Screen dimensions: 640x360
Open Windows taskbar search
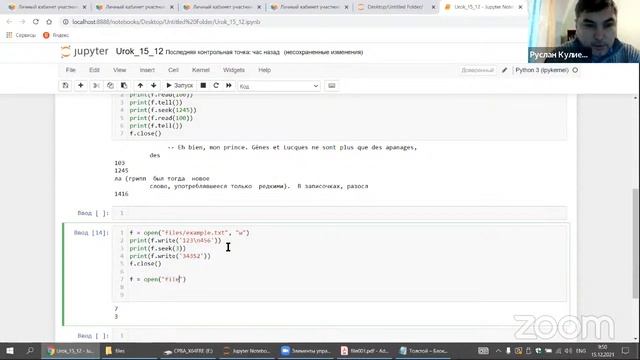[30, 351]
